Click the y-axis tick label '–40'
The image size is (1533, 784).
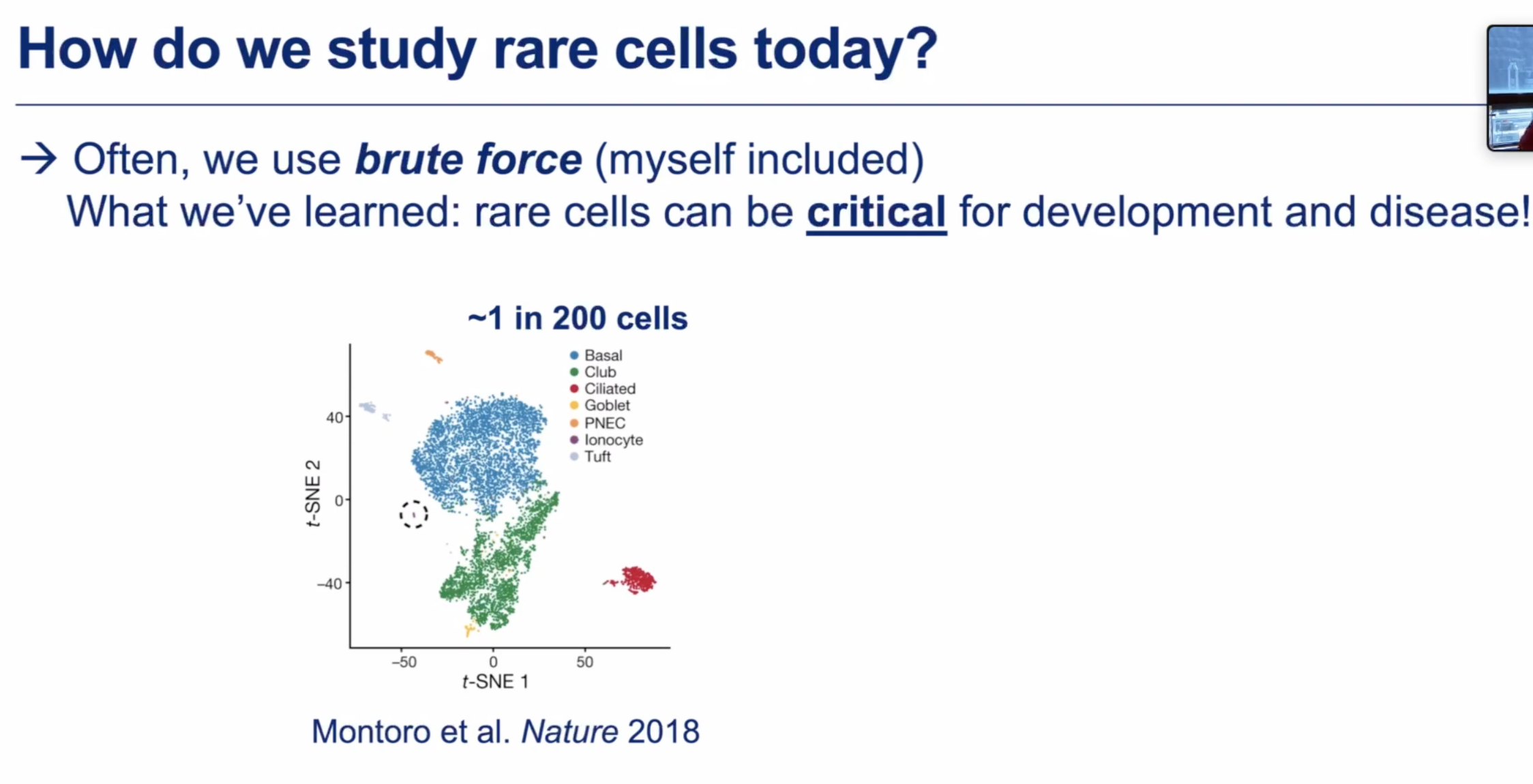(x=329, y=584)
